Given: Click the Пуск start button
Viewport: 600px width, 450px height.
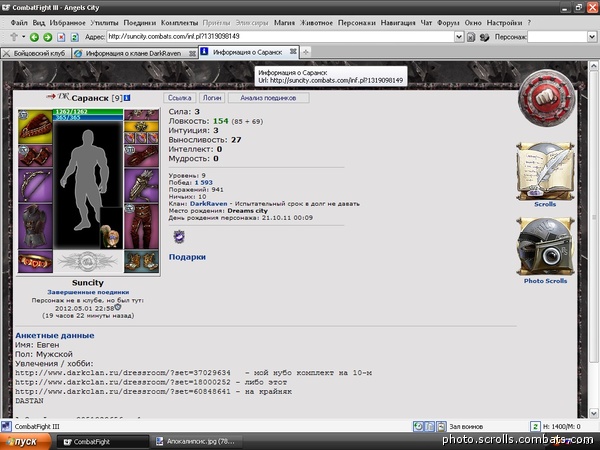Looking at the screenshot, I should pyautogui.click(x=25, y=441).
